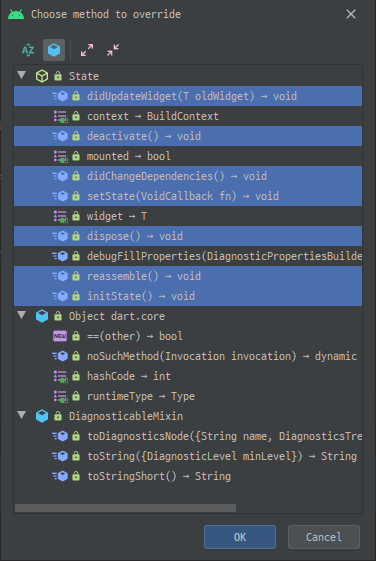Select deactivate() → void method

(x=188, y=136)
